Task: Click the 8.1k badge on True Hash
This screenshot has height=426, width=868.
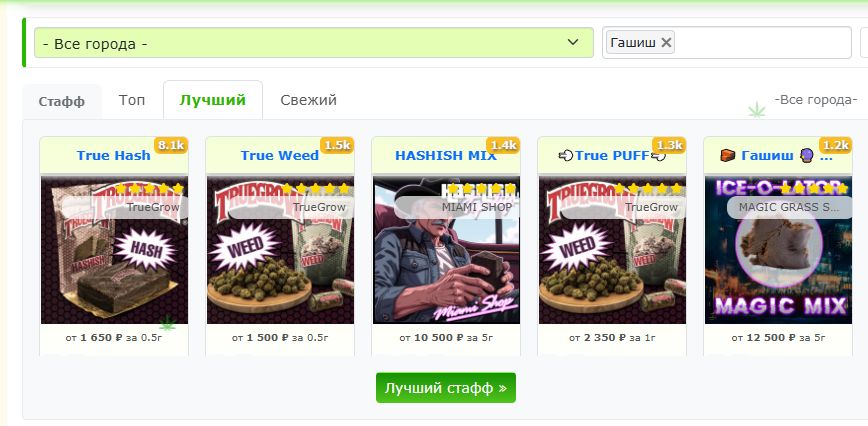Action: point(170,145)
